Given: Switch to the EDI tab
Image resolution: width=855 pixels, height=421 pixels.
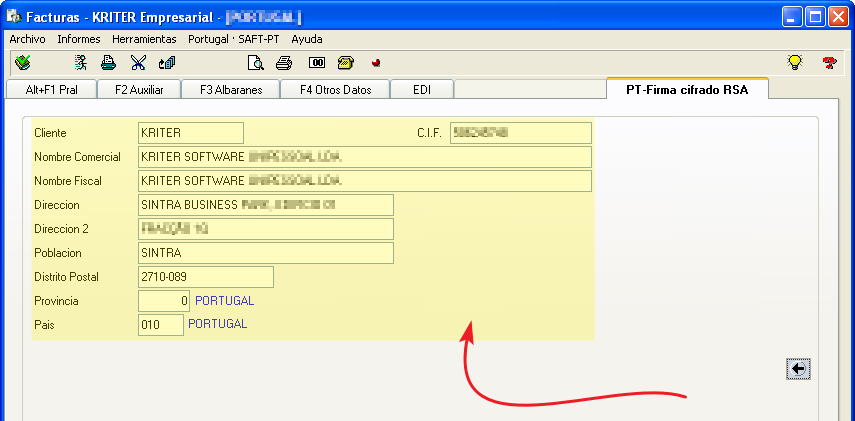Looking at the screenshot, I should pyautogui.click(x=422, y=90).
